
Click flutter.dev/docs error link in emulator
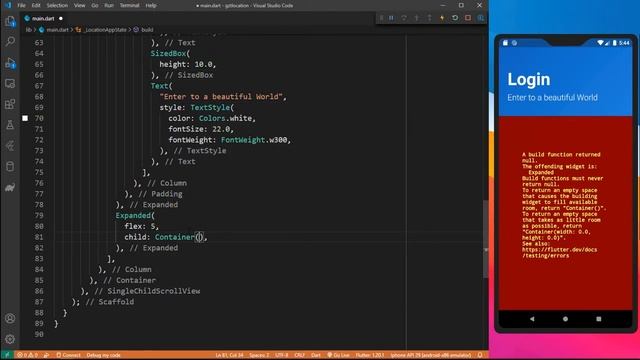559,253
